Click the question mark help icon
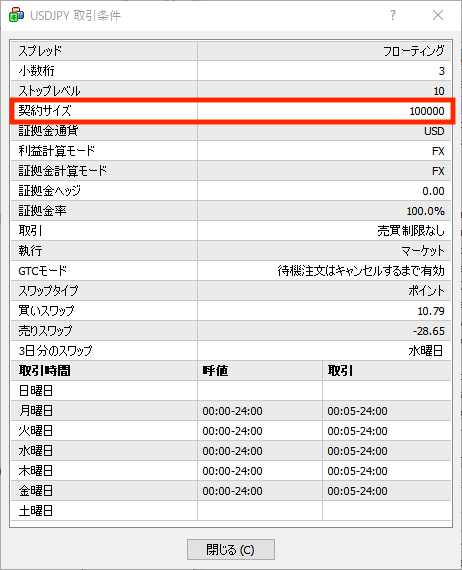The image size is (462, 570). (393, 15)
